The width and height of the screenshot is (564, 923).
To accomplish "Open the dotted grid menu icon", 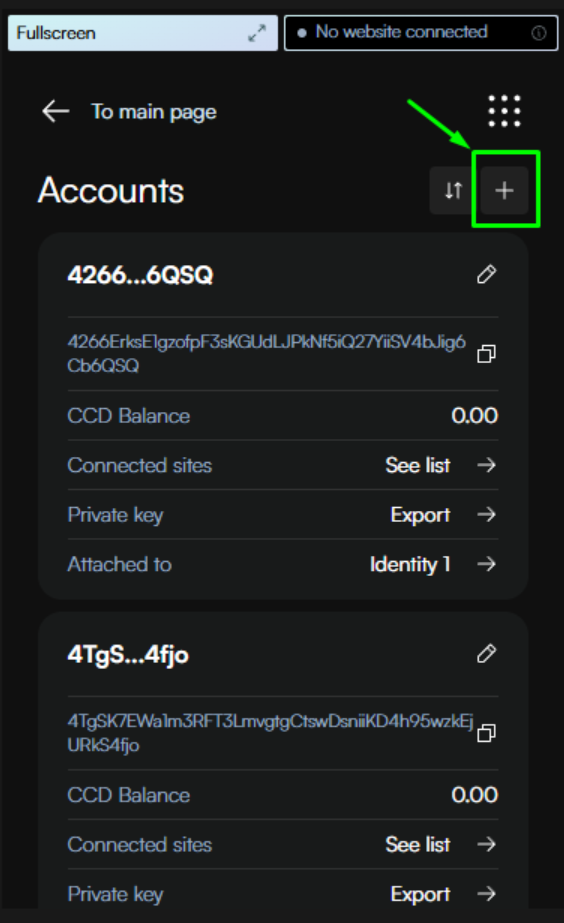I will 505,111.
